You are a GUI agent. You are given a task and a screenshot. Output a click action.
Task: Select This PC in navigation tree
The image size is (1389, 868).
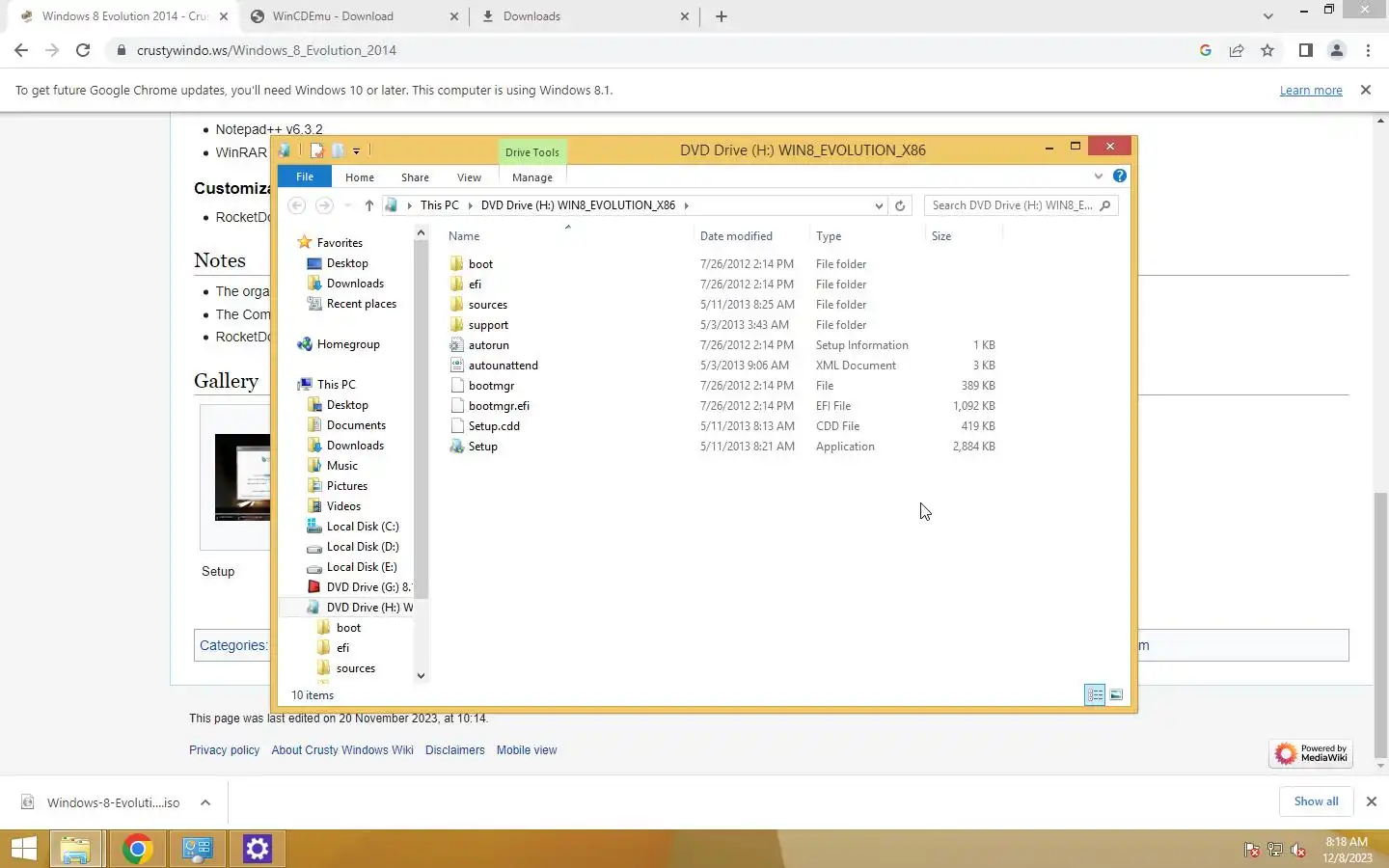tap(336, 385)
